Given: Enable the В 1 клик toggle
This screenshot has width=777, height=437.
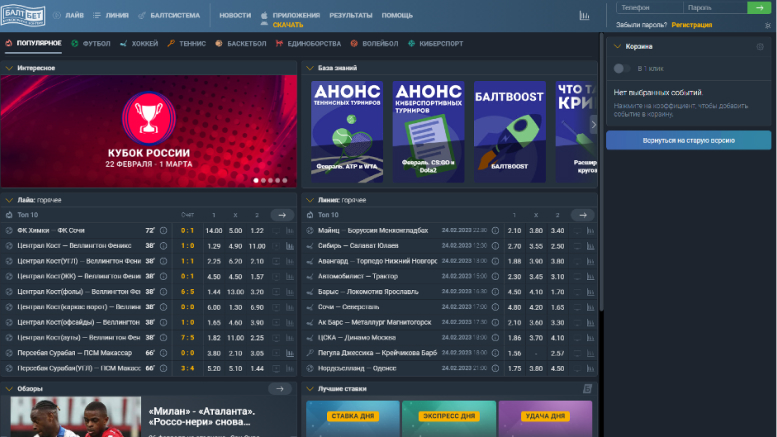Looking at the screenshot, I should click(623, 68).
